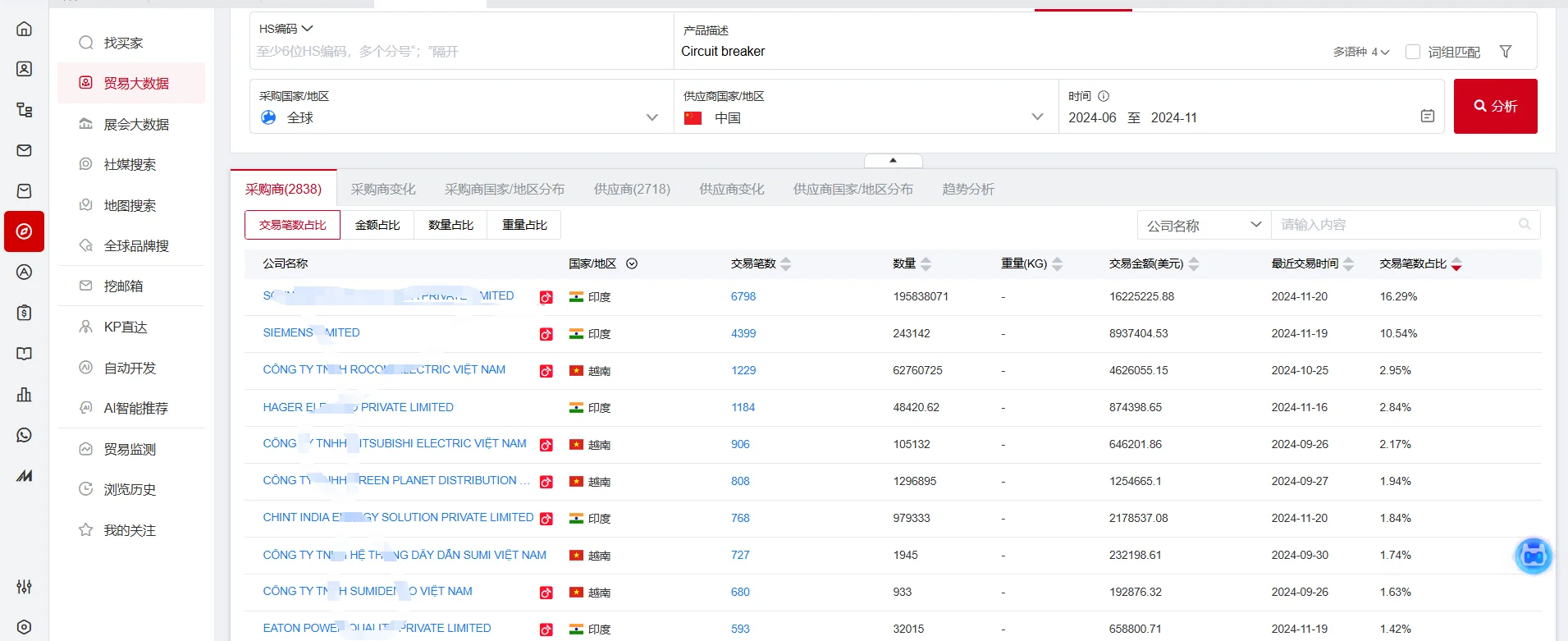
Task: Select 交易笔数占比 toggle button
Action: pyautogui.click(x=292, y=225)
